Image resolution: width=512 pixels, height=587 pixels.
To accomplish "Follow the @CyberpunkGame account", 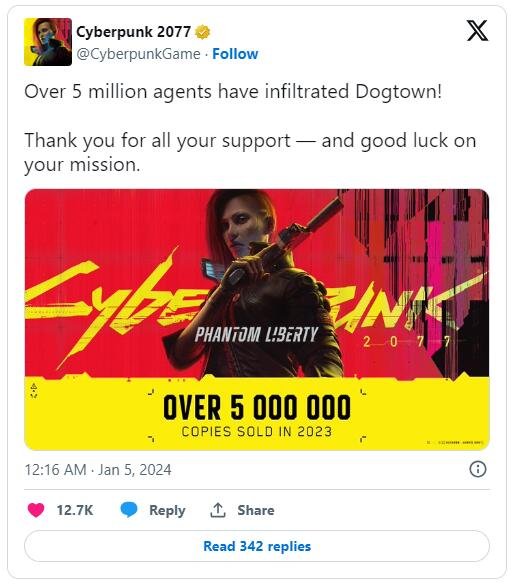I will click(x=235, y=54).
